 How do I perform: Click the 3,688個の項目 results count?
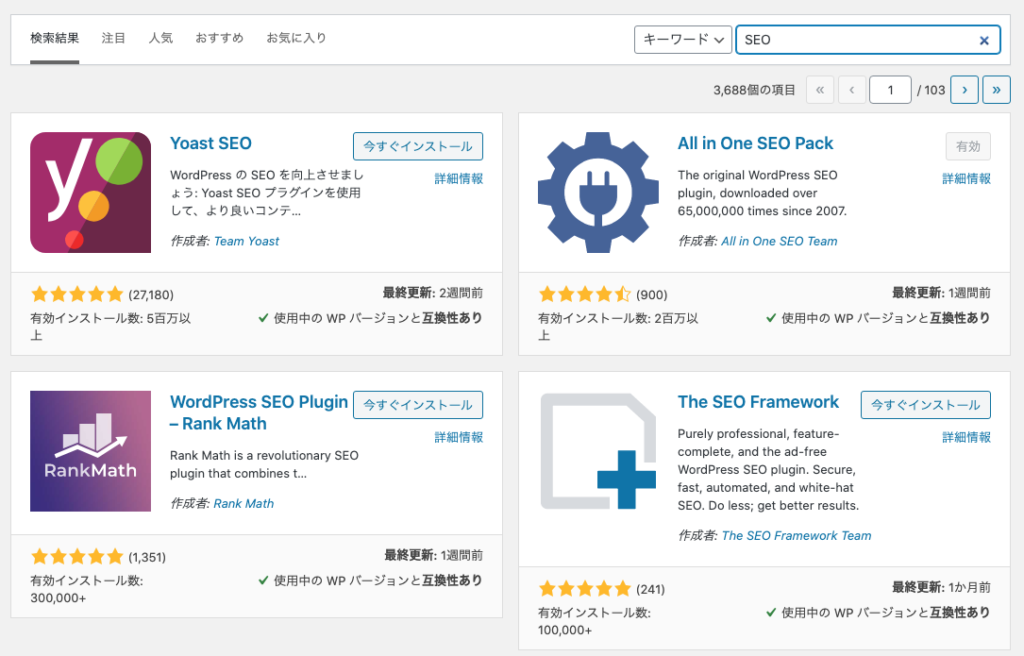754,90
